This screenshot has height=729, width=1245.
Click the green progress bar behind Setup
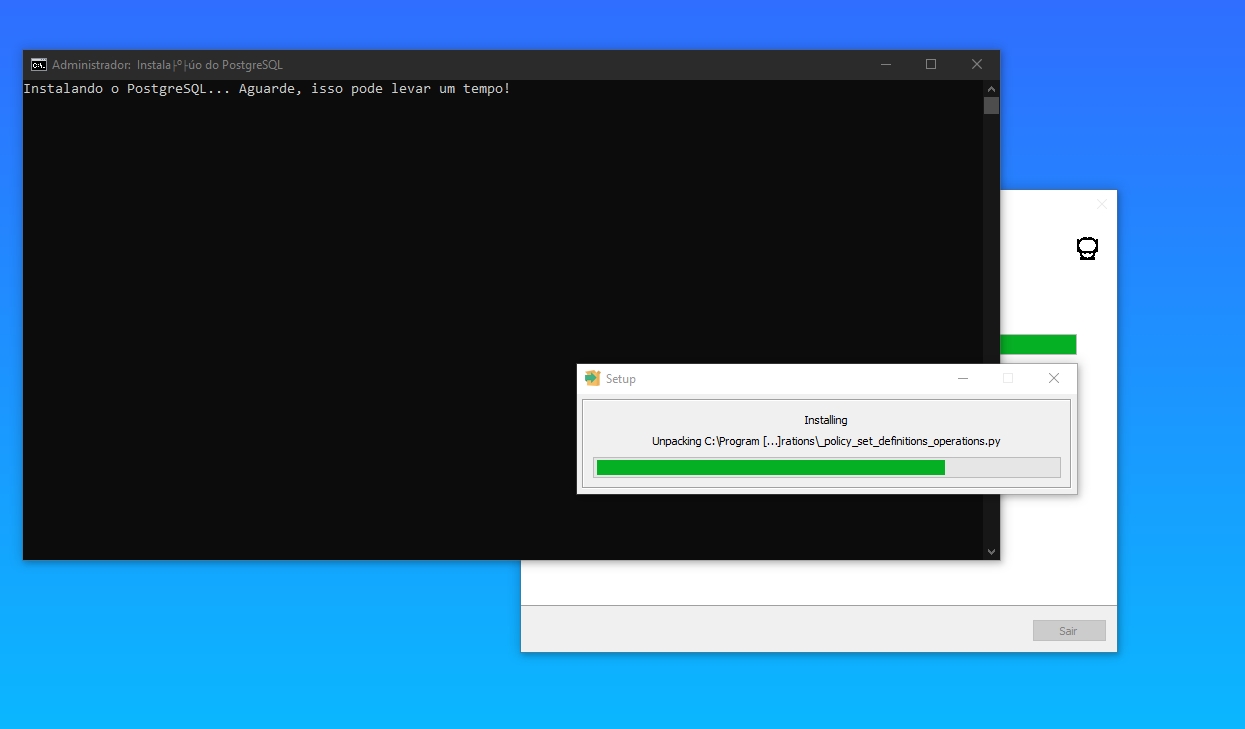coord(1037,345)
